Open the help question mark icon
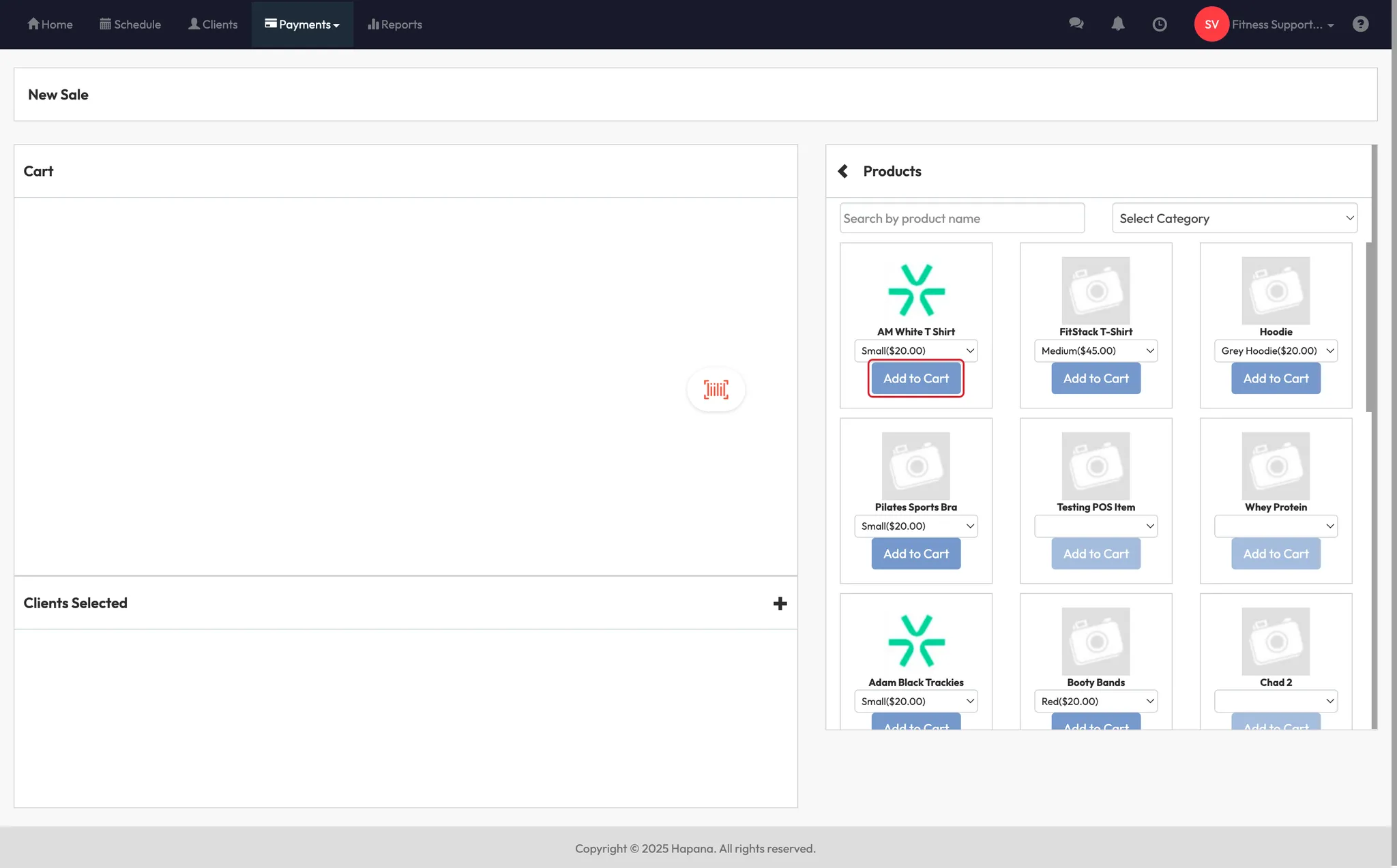This screenshot has width=1397, height=868. 1360,24
